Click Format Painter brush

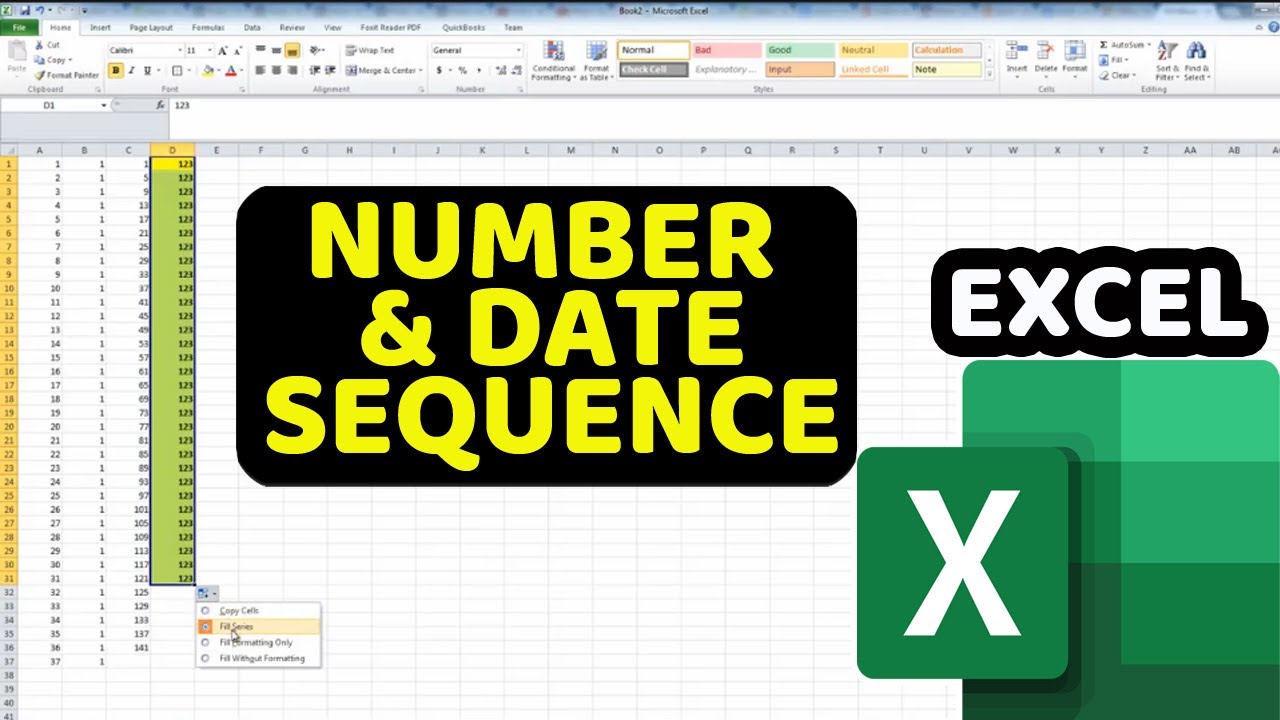coord(67,75)
